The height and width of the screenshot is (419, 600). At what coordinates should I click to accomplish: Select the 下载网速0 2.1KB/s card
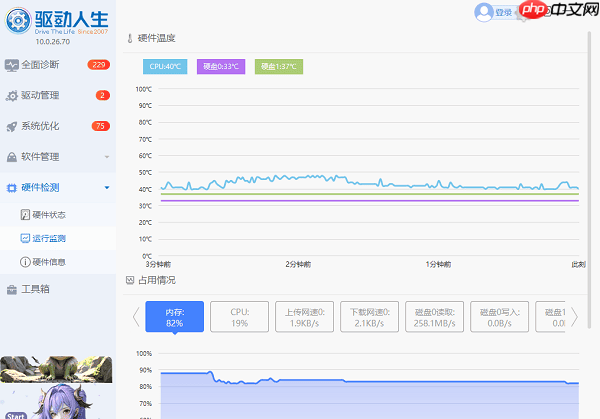click(x=370, y=317)
